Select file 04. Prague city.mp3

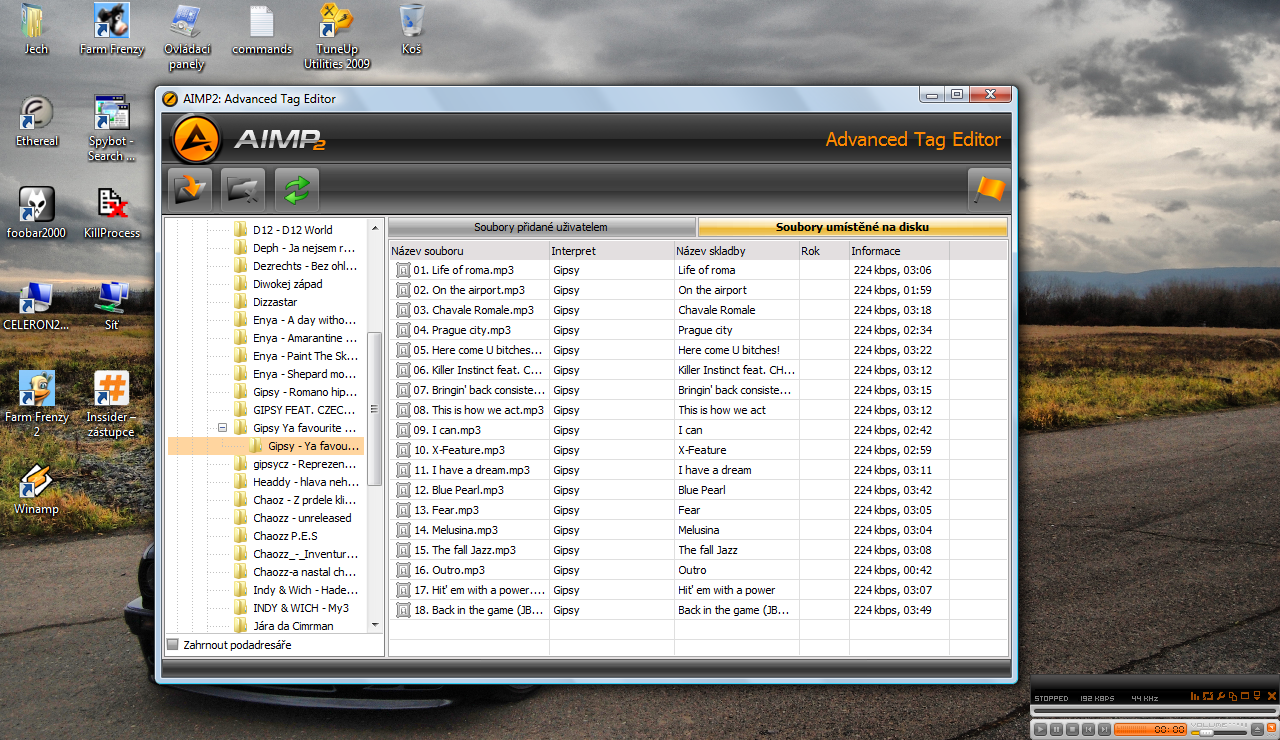461,330
